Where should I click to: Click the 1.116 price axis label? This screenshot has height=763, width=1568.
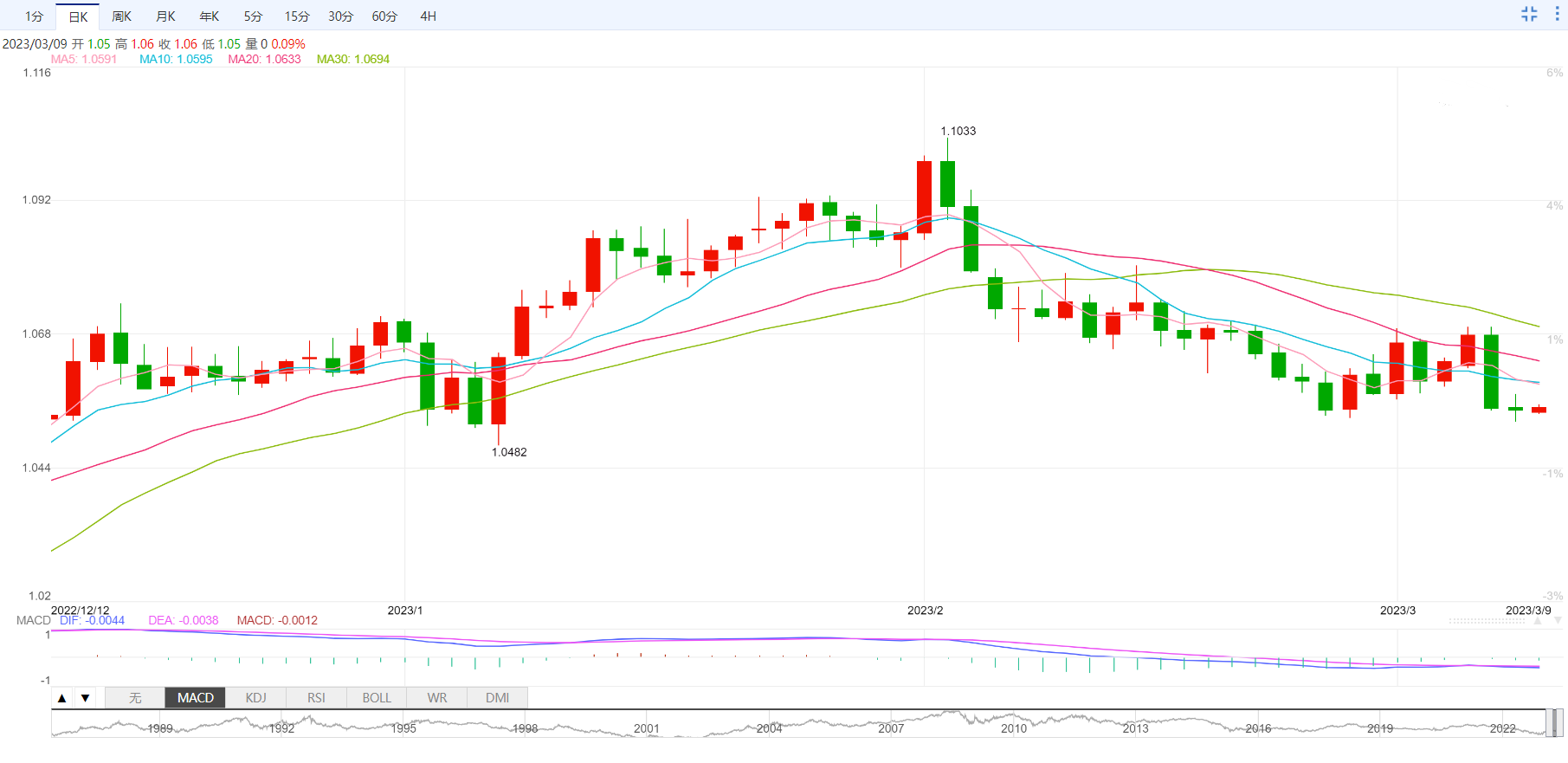click(x=36, y=73)
